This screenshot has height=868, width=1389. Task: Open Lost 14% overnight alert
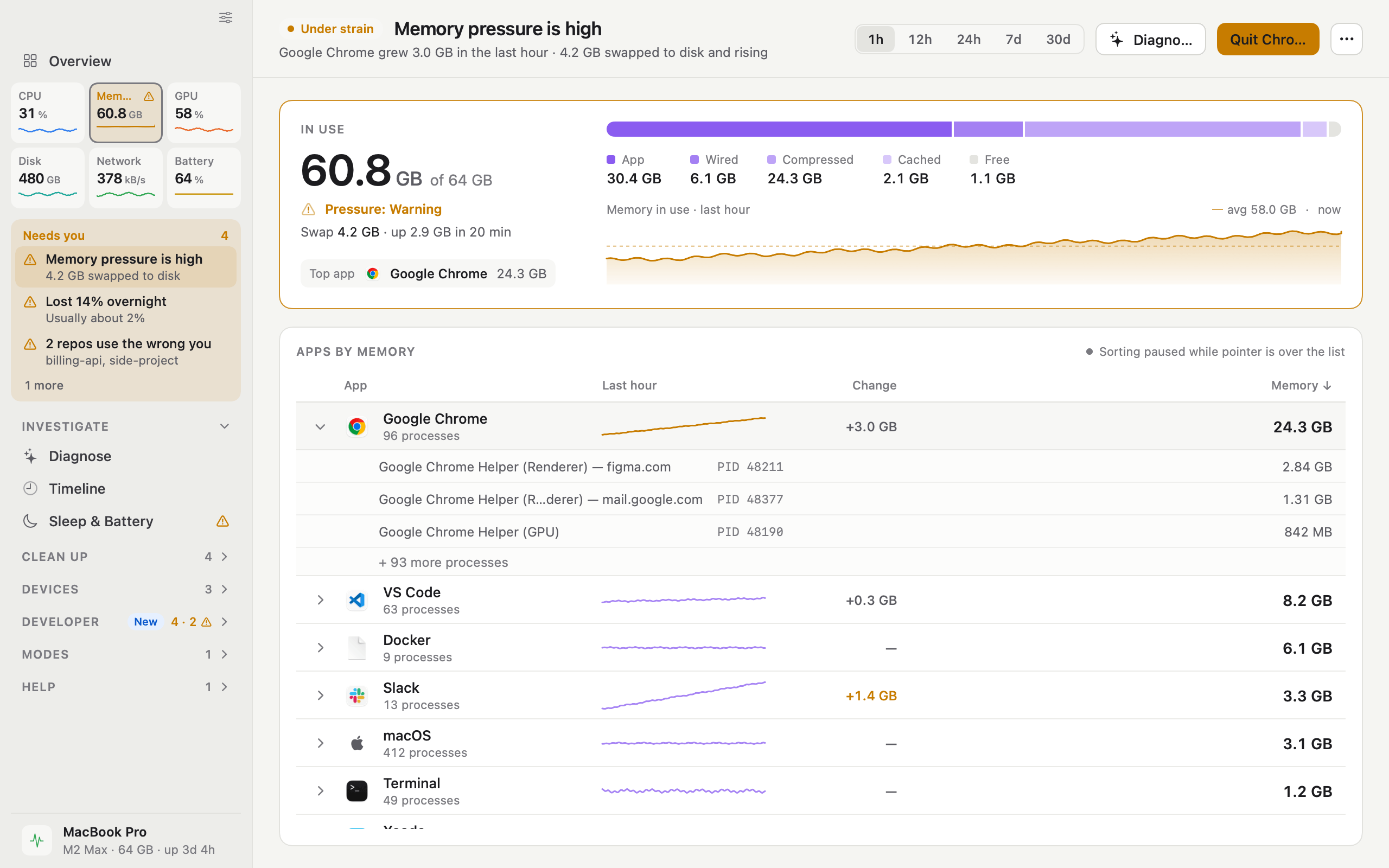coord(126,309)
